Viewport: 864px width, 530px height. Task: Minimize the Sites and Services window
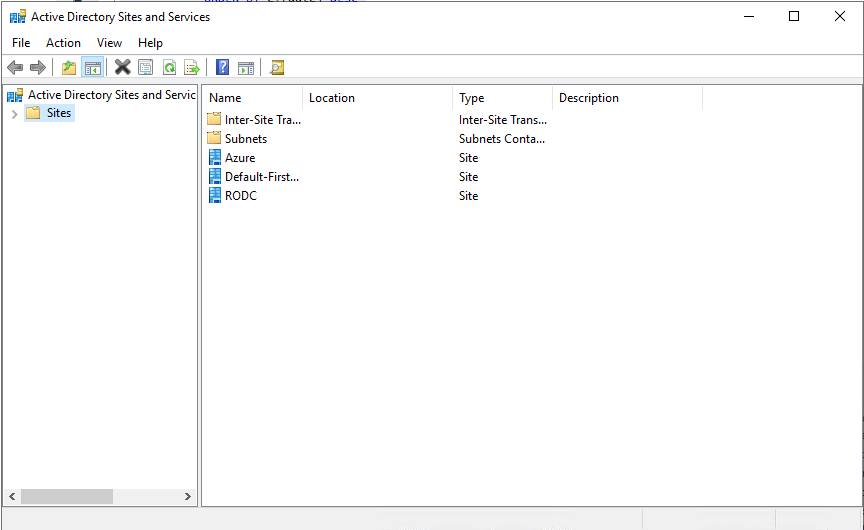[x=749, y=17]
